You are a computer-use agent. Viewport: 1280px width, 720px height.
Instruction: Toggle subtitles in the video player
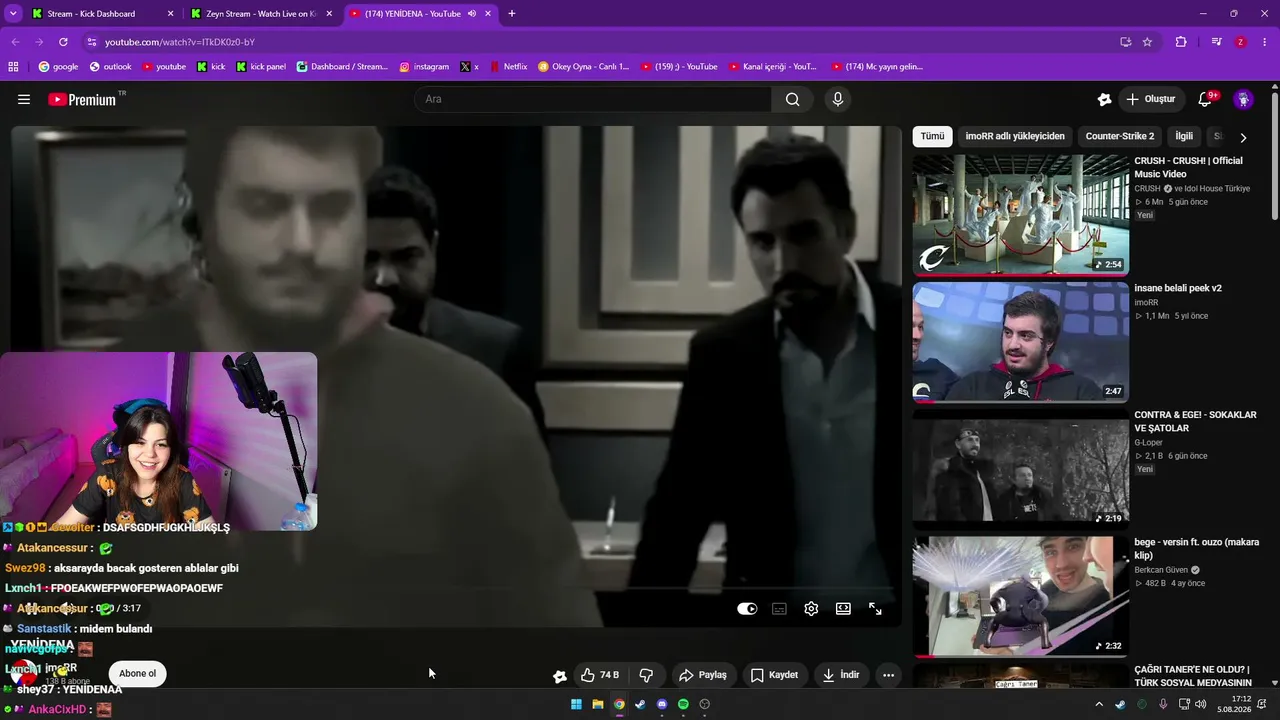pos(779,608)
